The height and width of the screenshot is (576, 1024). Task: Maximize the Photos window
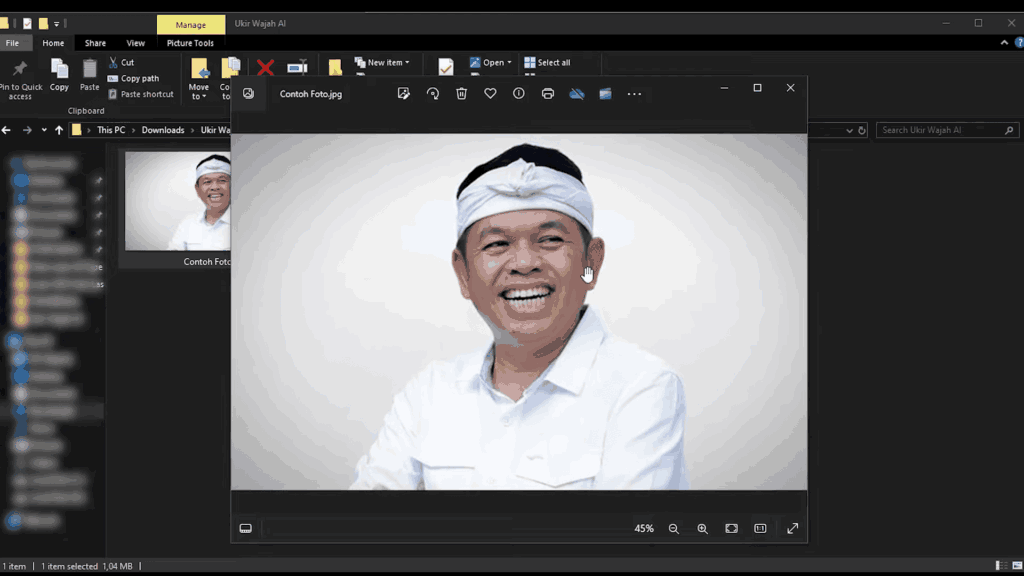(x=758, y=88)
